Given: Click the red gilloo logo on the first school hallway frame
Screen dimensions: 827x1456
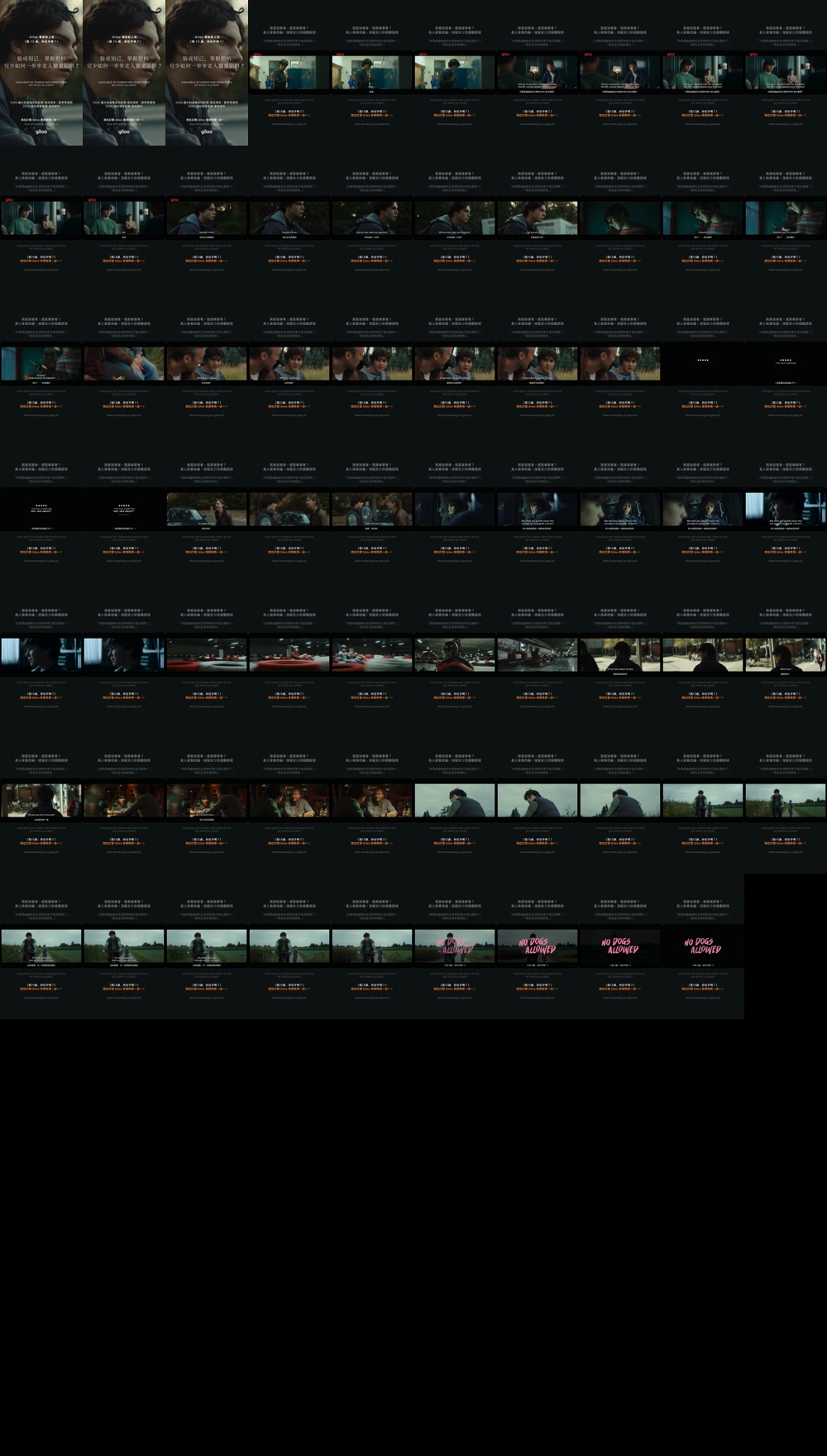Looking at the screenshot, I should 256,55.
